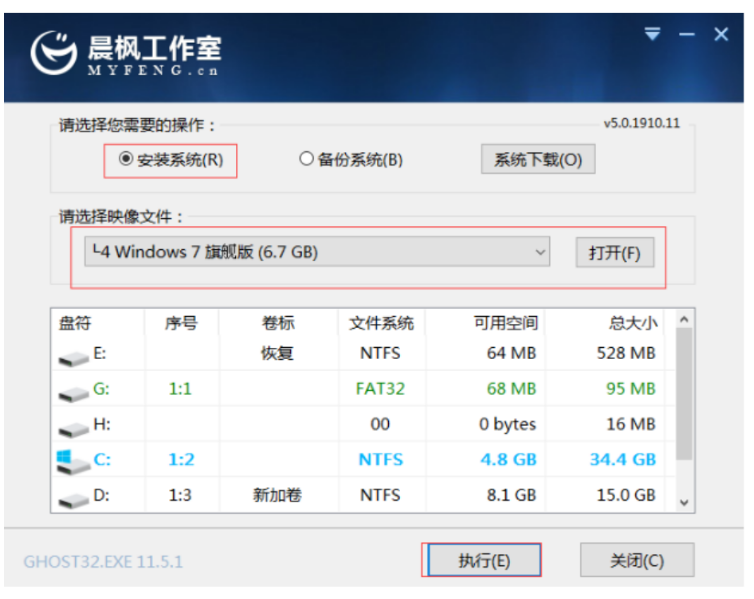Sort by the 卷标 column header
Viewport: 754px width, 599px height.
coord(278,323)
